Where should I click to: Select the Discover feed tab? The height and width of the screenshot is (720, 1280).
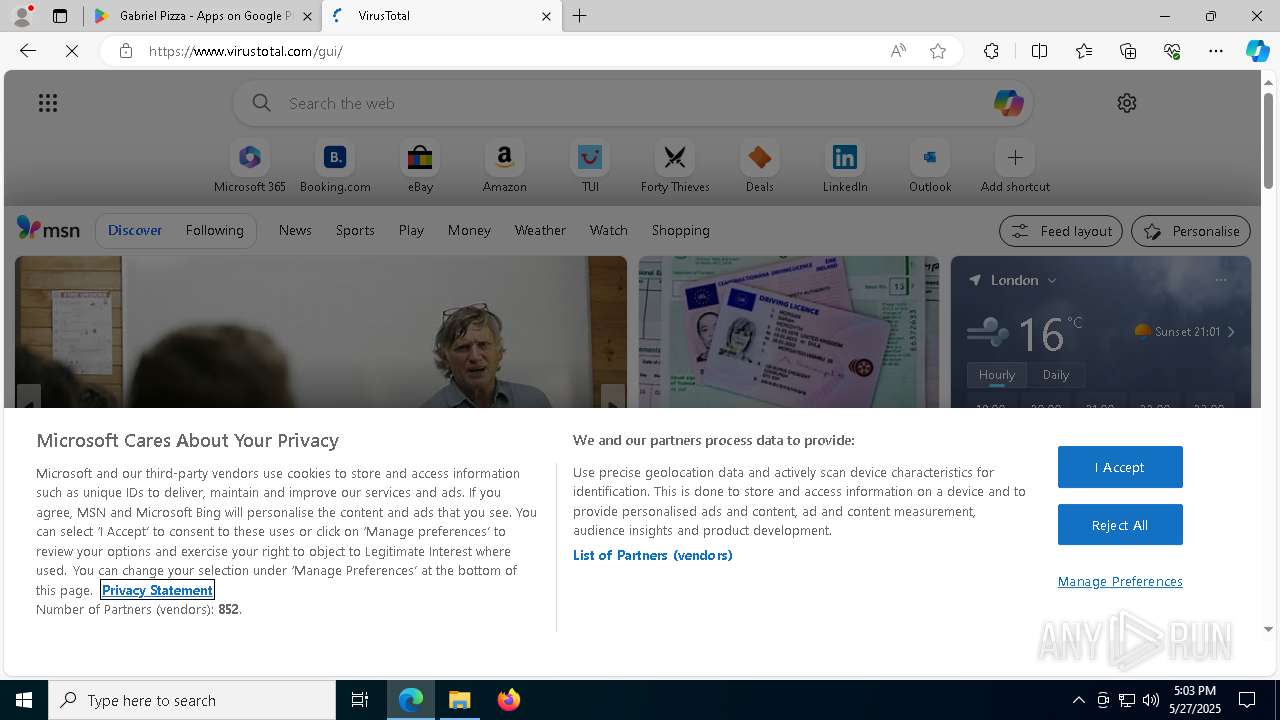(x=135, y=230)
